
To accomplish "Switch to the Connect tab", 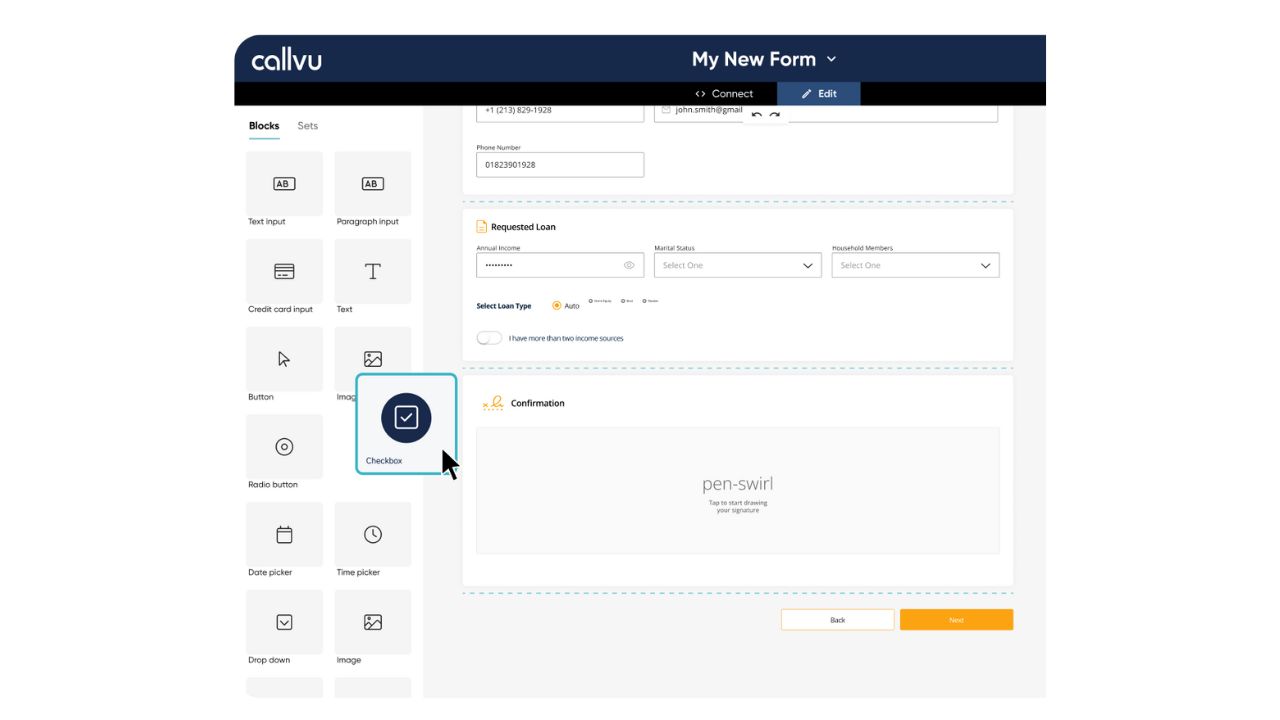I will 724,94.
